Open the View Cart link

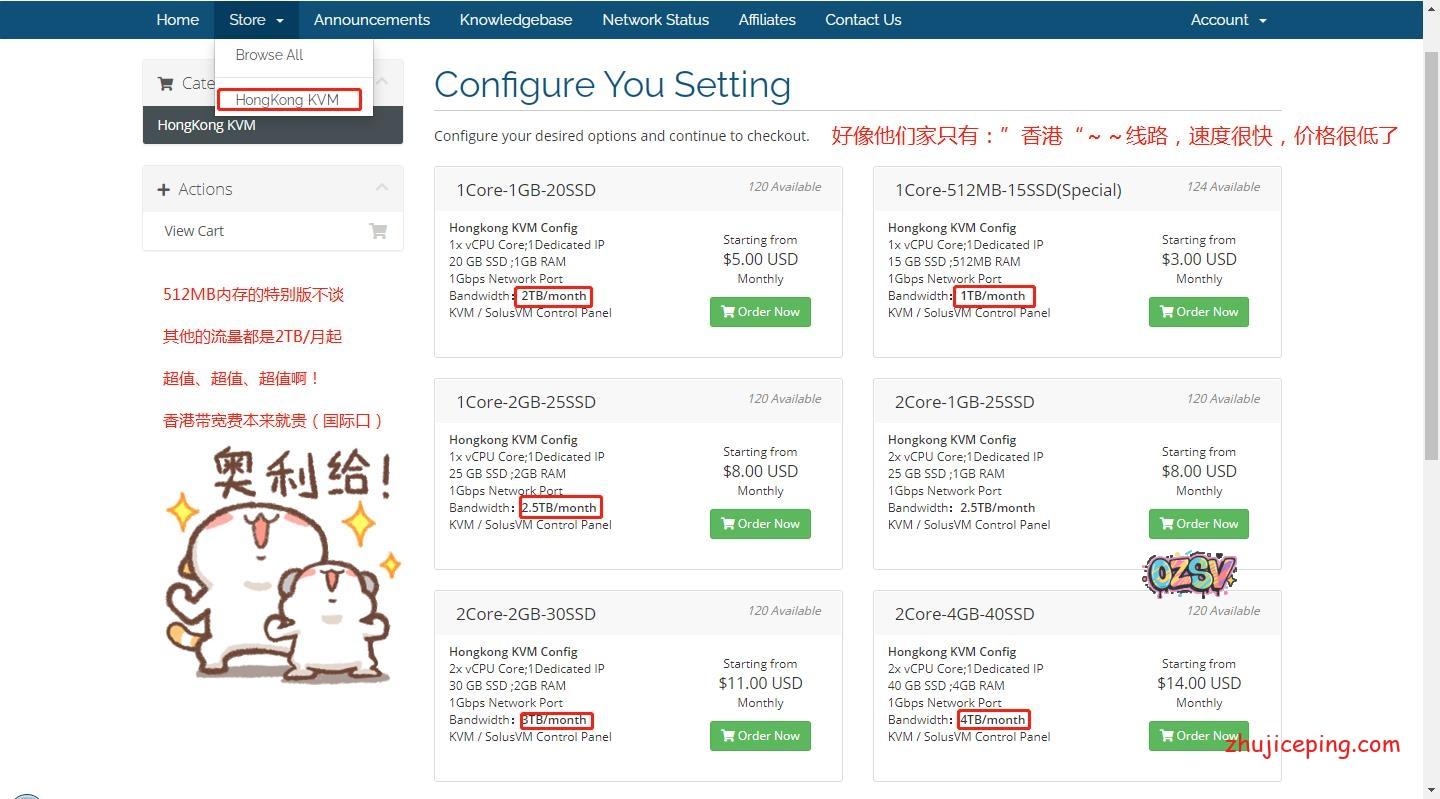[194, 231]
